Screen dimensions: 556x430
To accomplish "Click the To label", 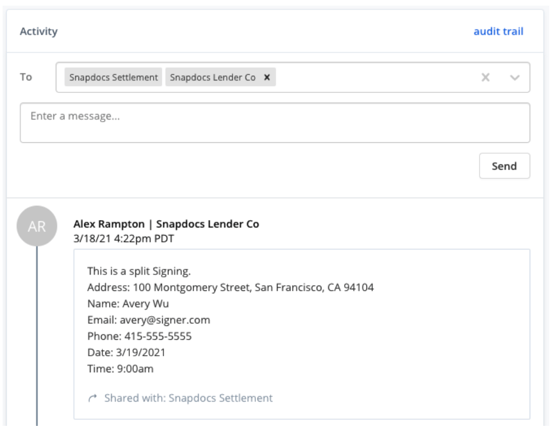I will [x=26, y=77].
